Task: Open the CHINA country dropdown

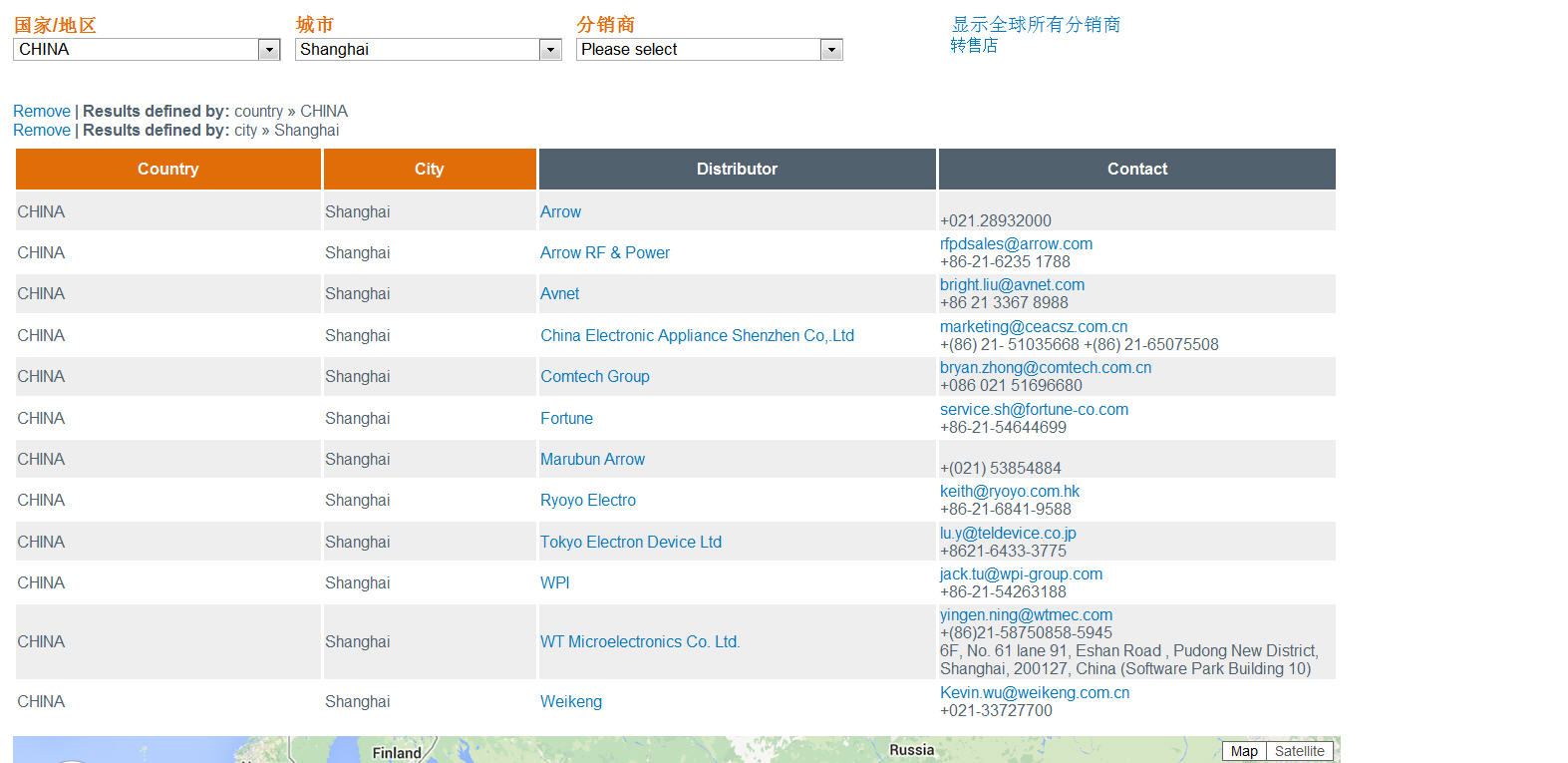Action: [x=147, y=49]
